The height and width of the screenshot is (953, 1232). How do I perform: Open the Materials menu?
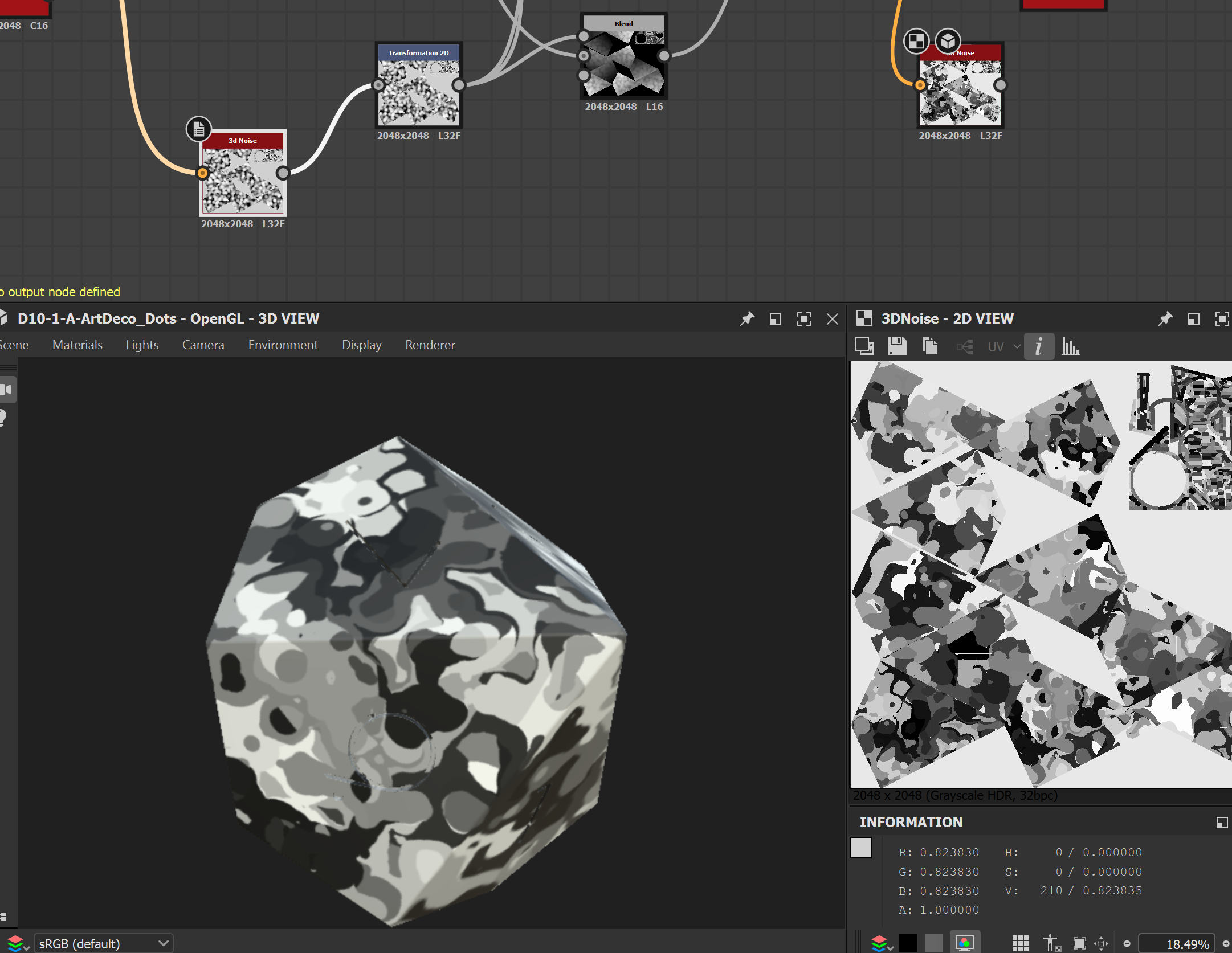click(77, 345)
